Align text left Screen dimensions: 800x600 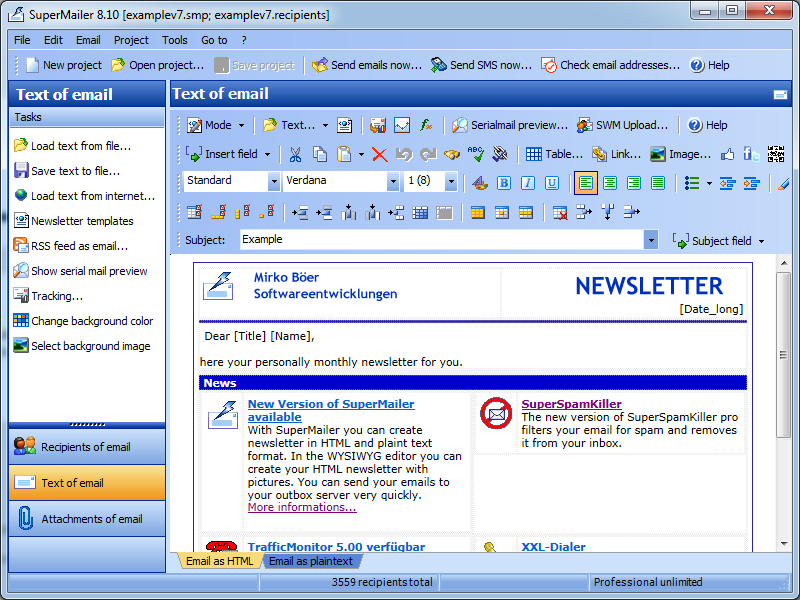(x=586, y=183)
